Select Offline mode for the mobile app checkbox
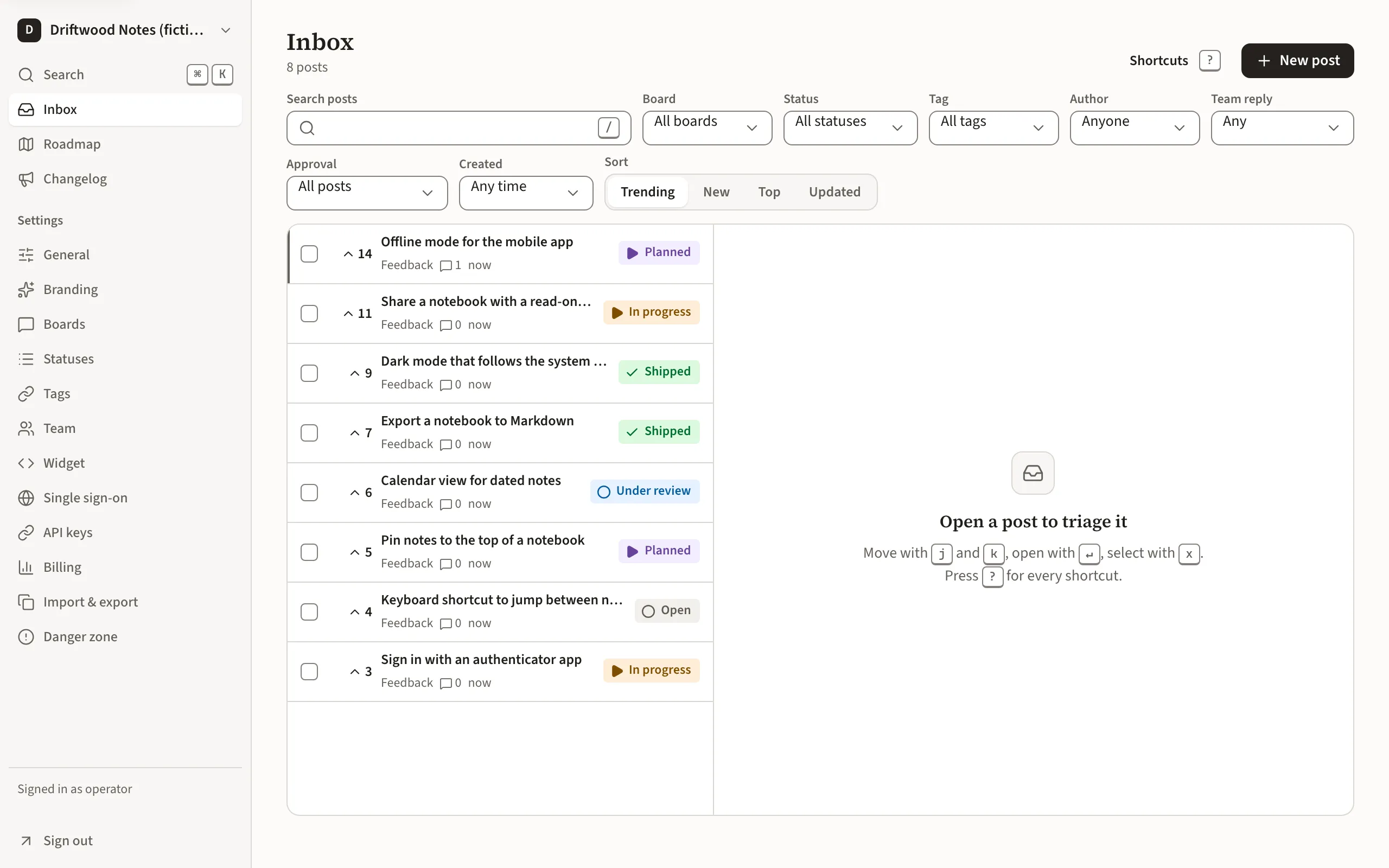Screen dimensions: 1389x868 309,254
